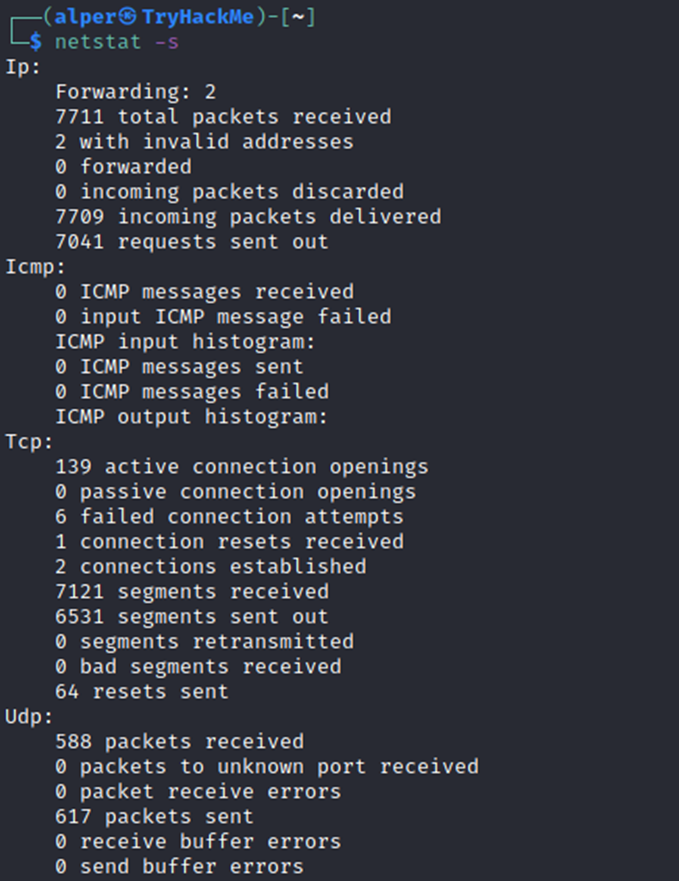This screenshot has height=881, width=679.
Task: Click the "7711 total packets received" line
Action: (222, 117)
